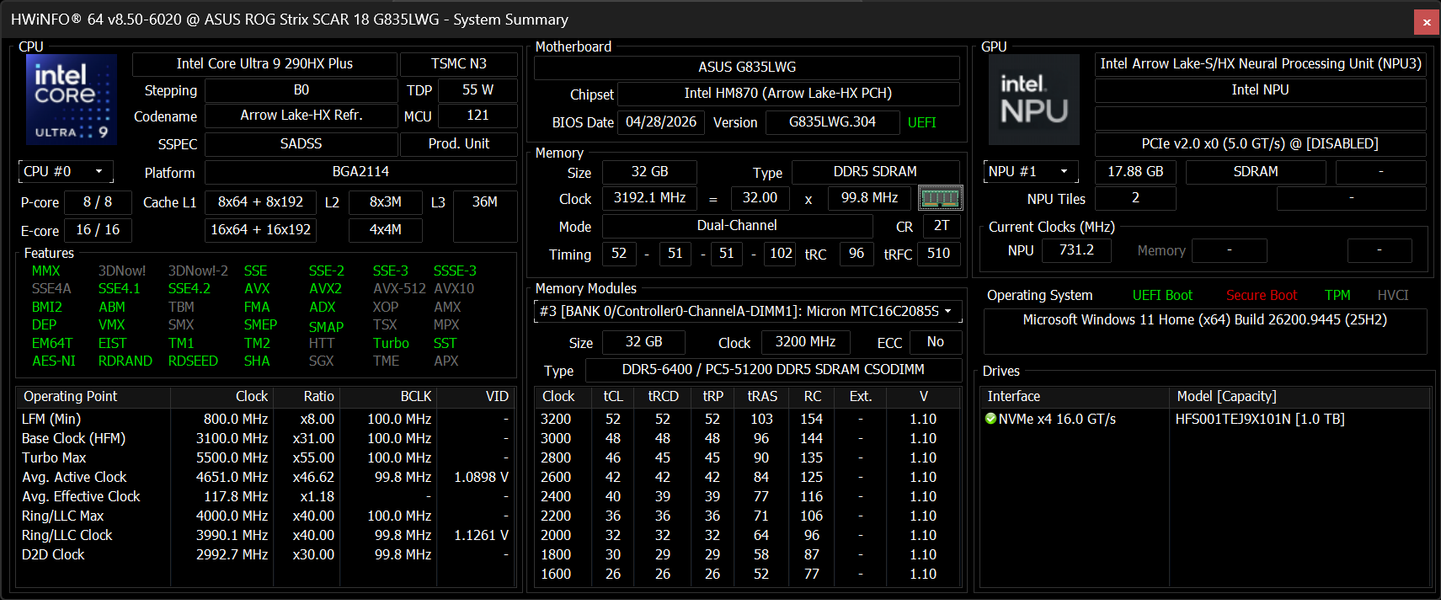The image size is (1441, 600).
Task: Open the memory module dropdown showing Micron MTC16C2085S
Action: (748, 311)
